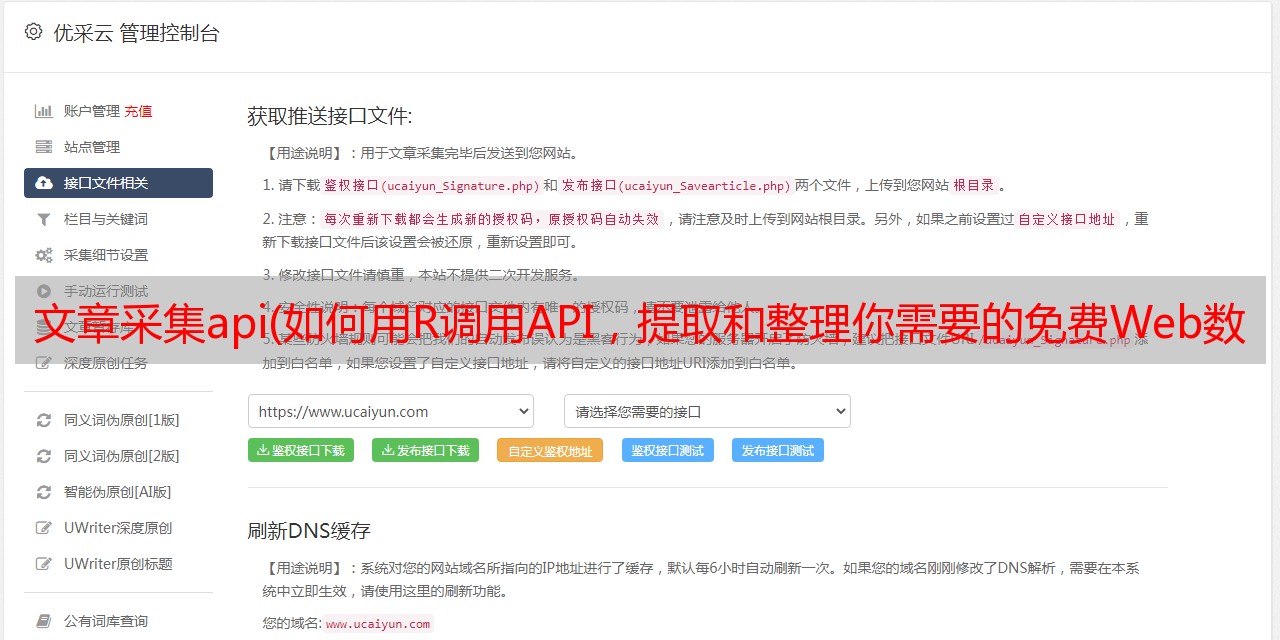This screenshot has width=1280, height=640.
Task: Click the refresh icon beside 智能伪原创[AI版]
Action: click(44, 492)
